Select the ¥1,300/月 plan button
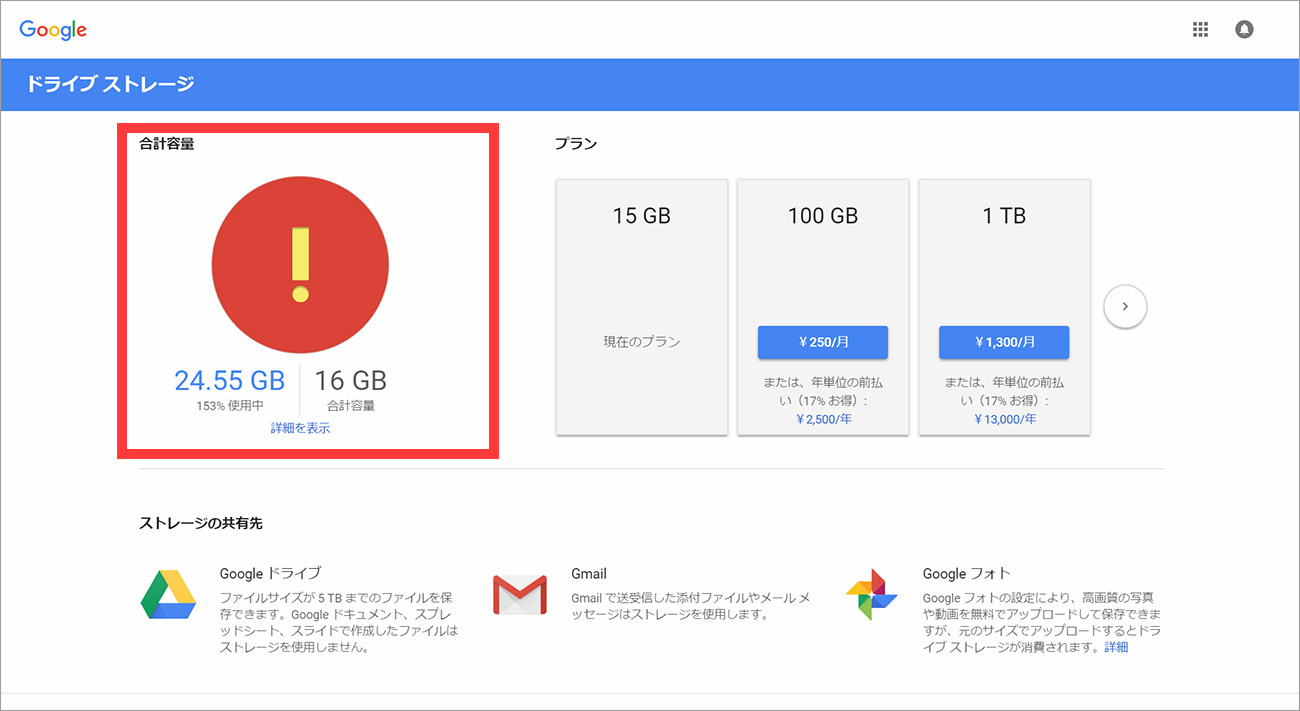The height and width of the screenshot is (711, 1300). tap(1004, 342)
